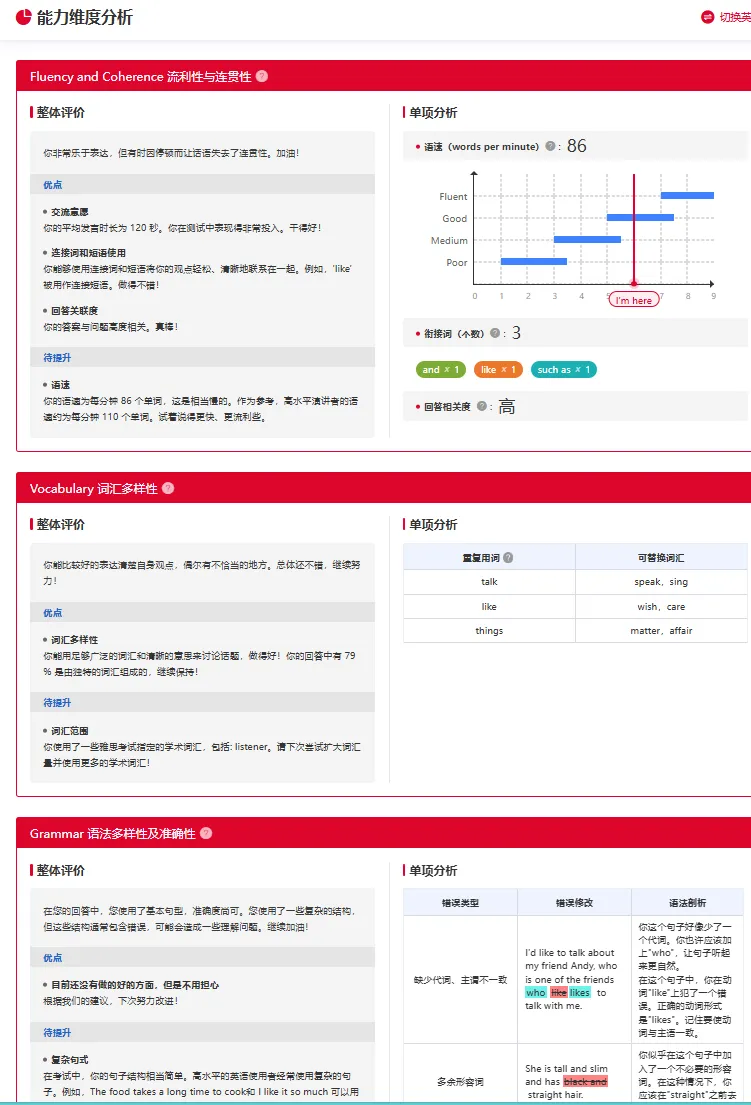The image size is (751, 1105).
Task: Click the 'I'm here' marker on the speed chart
Action: tap(634, 300)
